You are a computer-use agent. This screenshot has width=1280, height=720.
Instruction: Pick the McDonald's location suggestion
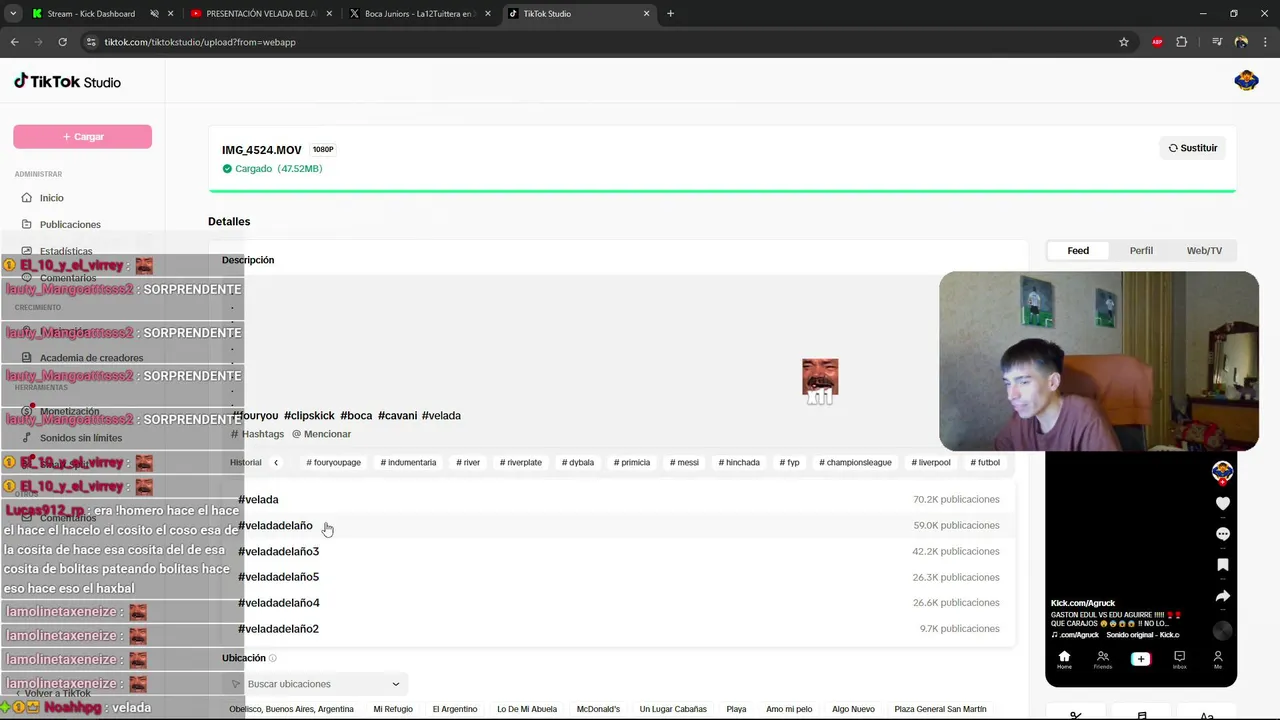(598, 709)
